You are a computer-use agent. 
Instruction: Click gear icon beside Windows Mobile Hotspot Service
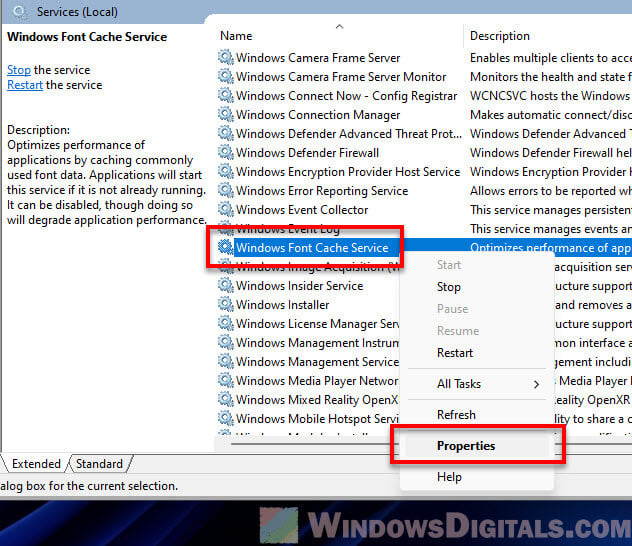pyautogui.click(x=226, y=418)
